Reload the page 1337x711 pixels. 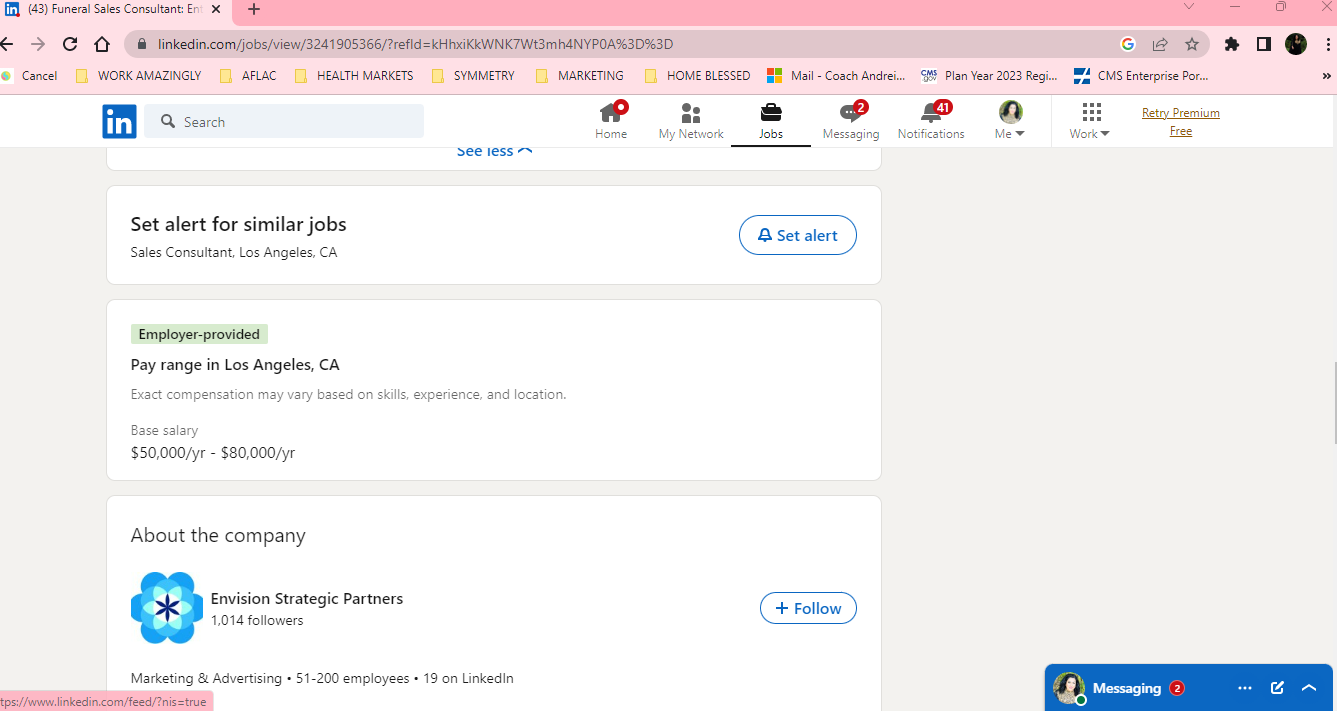click(70, 44)
